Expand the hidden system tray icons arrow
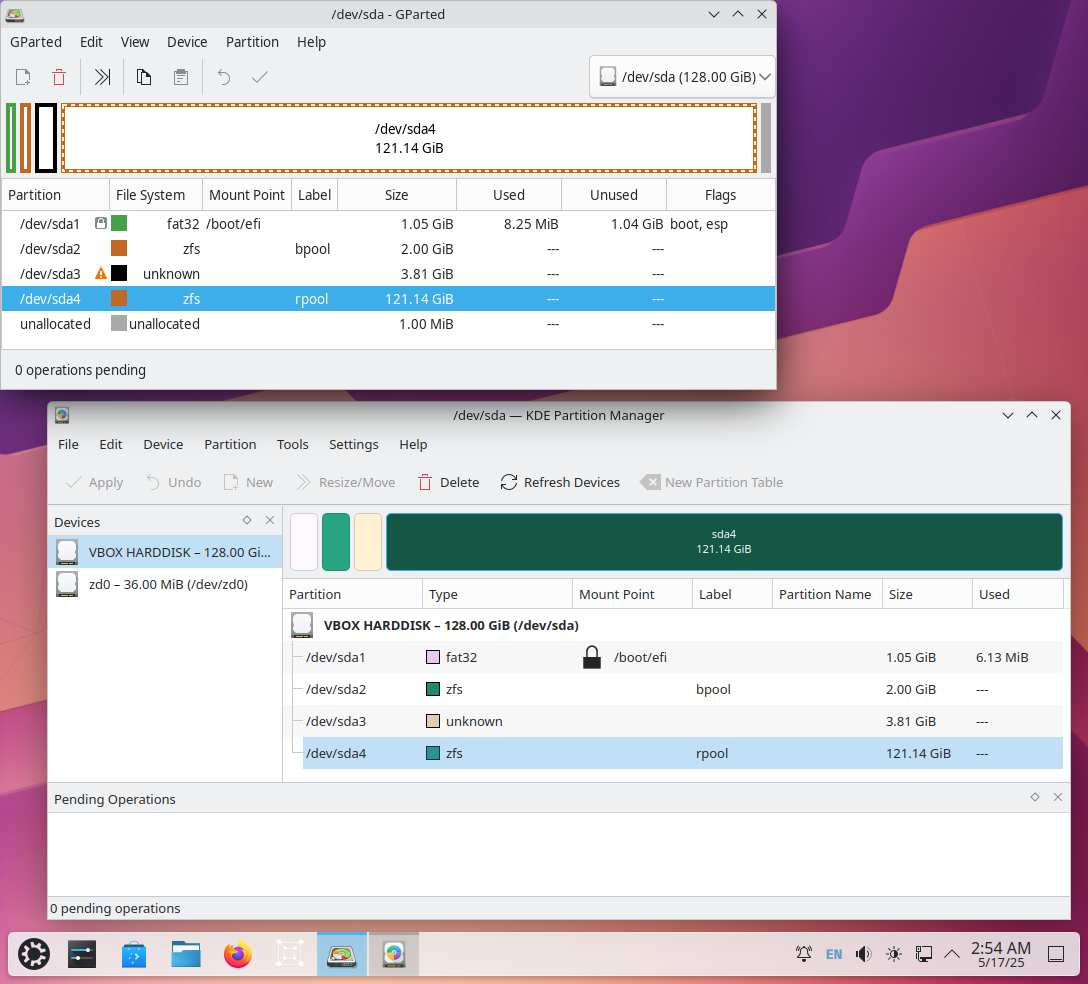Screen dimensions: 1088x984 click(952, 954)
